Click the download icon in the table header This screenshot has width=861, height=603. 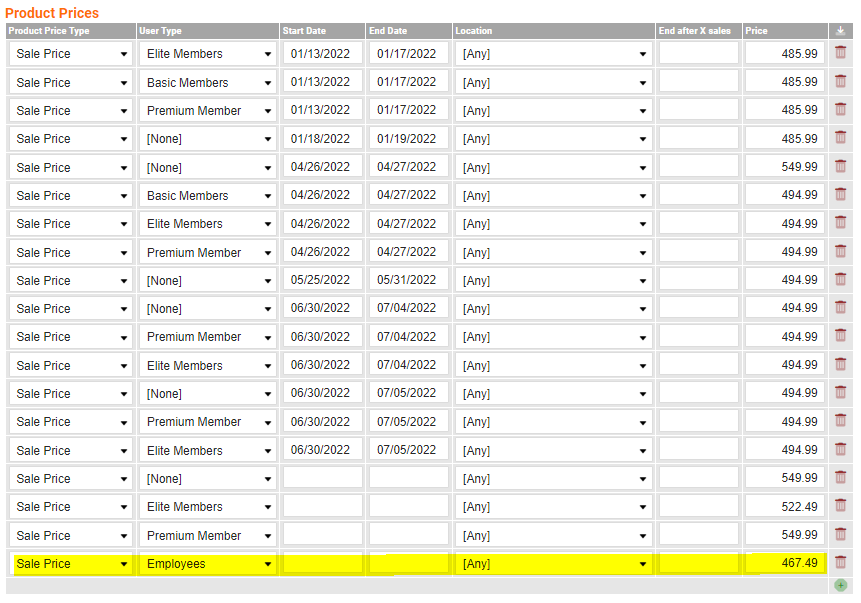[x=840, y=31]
